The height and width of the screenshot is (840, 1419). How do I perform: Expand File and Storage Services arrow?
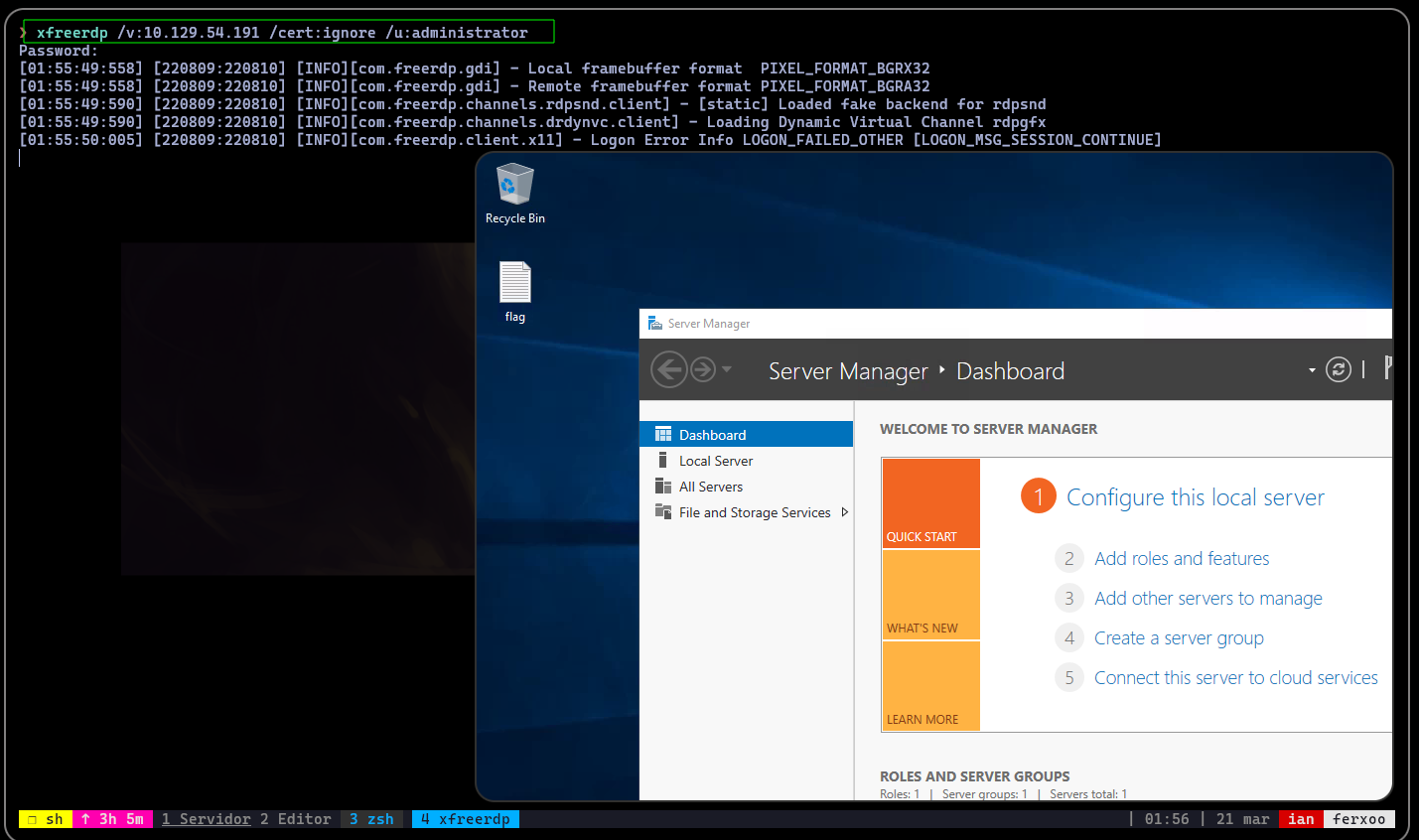(844, 512)
